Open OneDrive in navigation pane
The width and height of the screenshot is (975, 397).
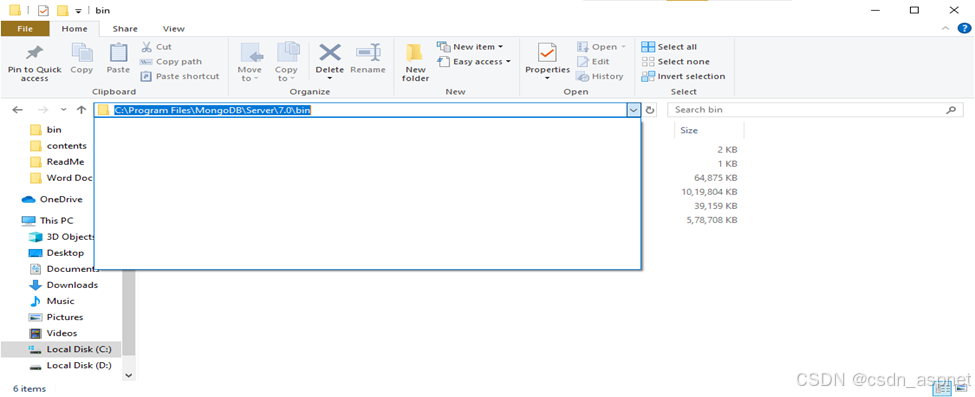[52, 200]
